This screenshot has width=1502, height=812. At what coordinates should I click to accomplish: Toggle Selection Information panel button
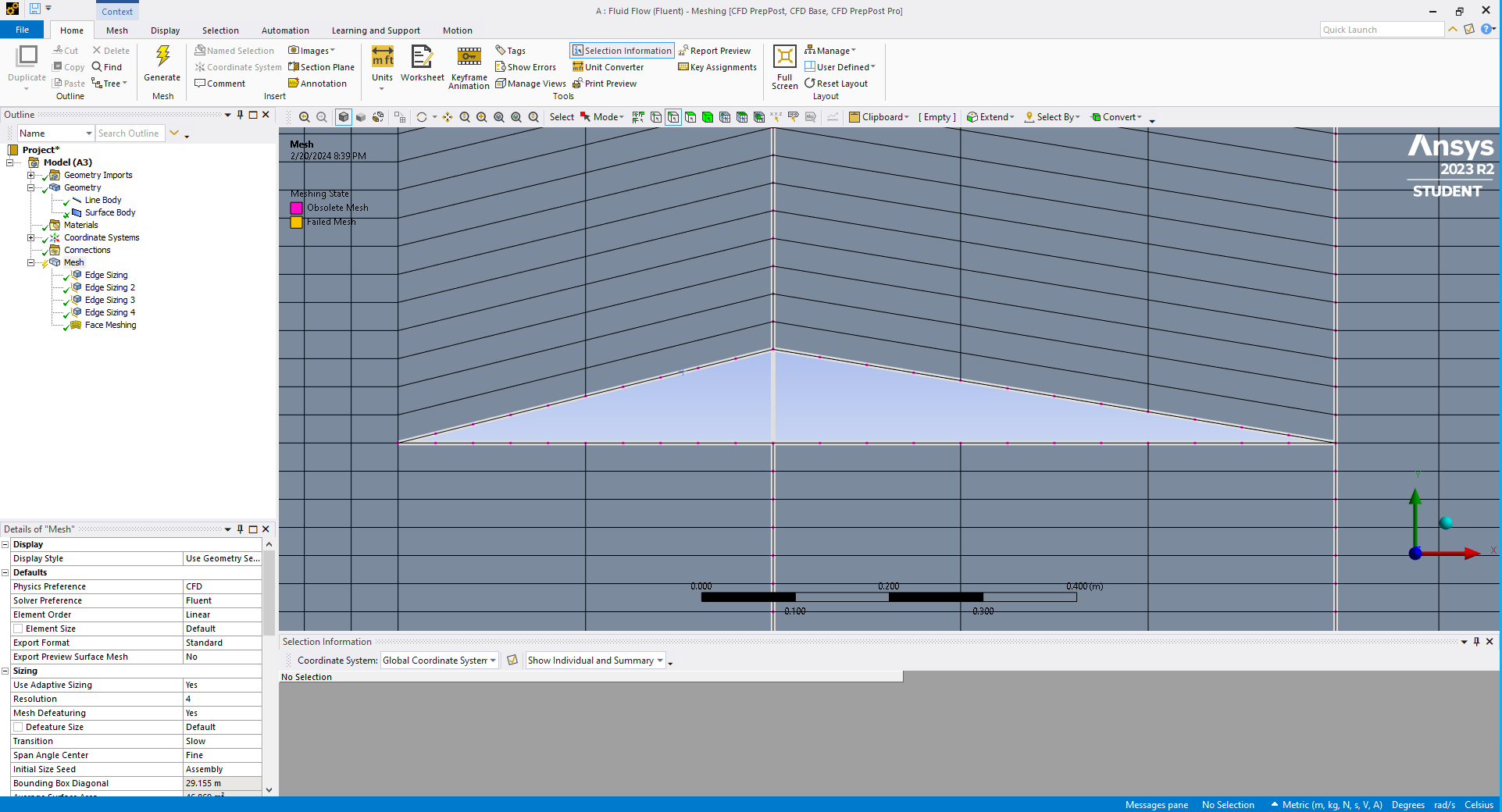click(x=622, y=51)
